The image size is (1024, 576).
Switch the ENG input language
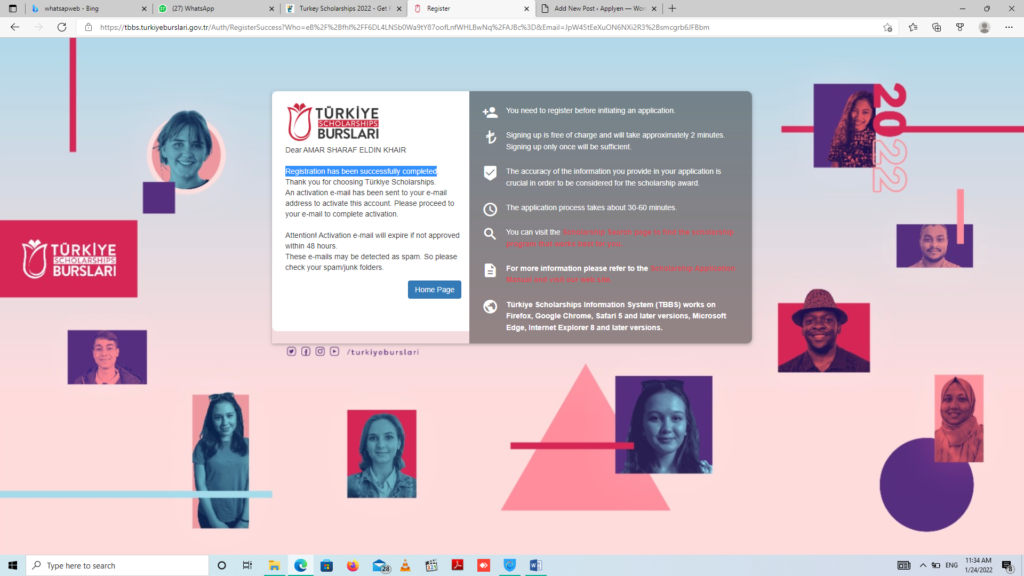coord(952,566)
